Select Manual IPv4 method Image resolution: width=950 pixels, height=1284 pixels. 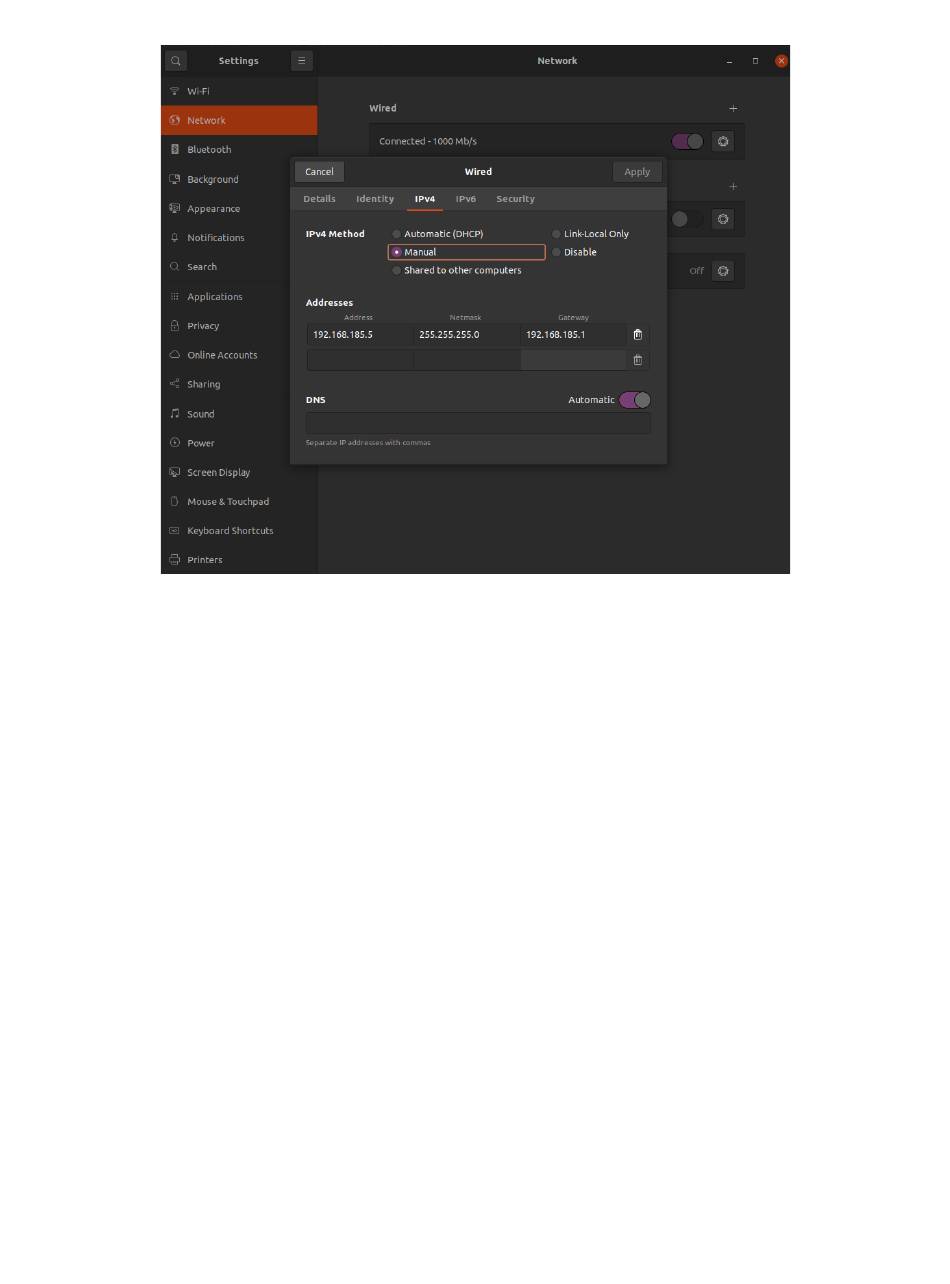pyautogui.click(x=466, y=252)
